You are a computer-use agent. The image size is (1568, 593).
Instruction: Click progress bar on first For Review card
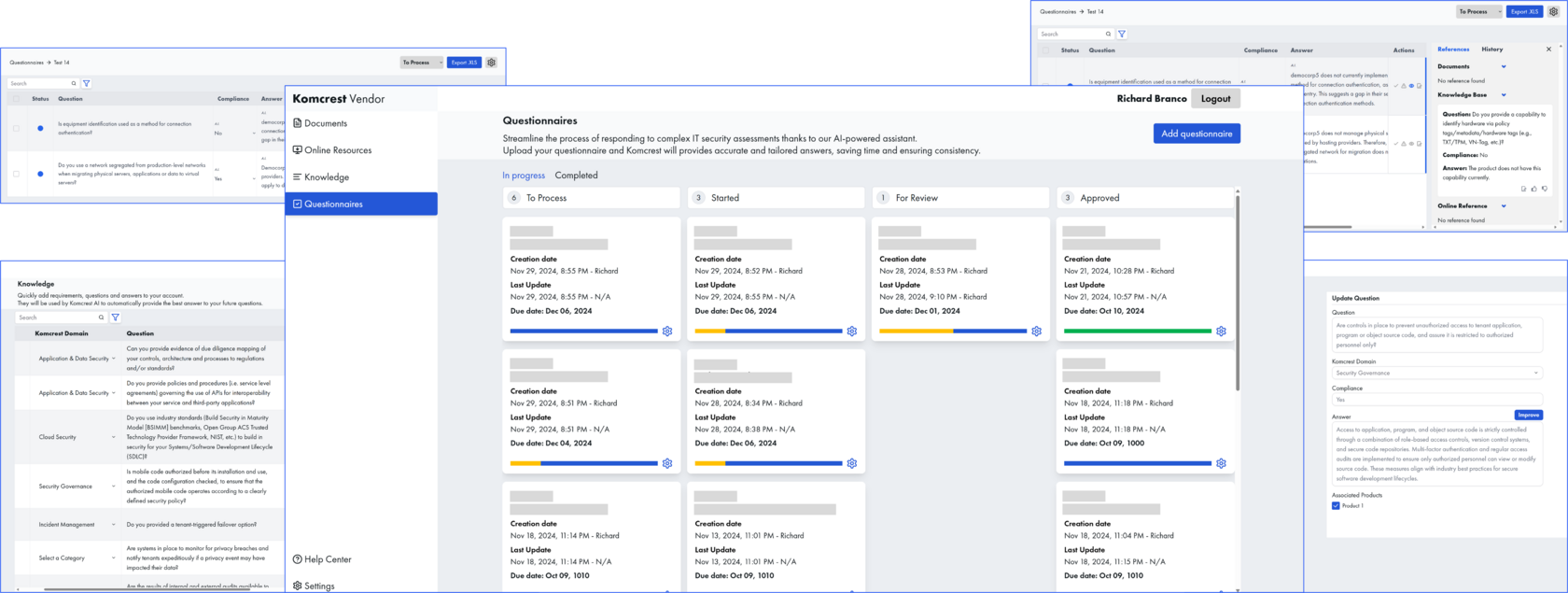(x=953, y=331)
